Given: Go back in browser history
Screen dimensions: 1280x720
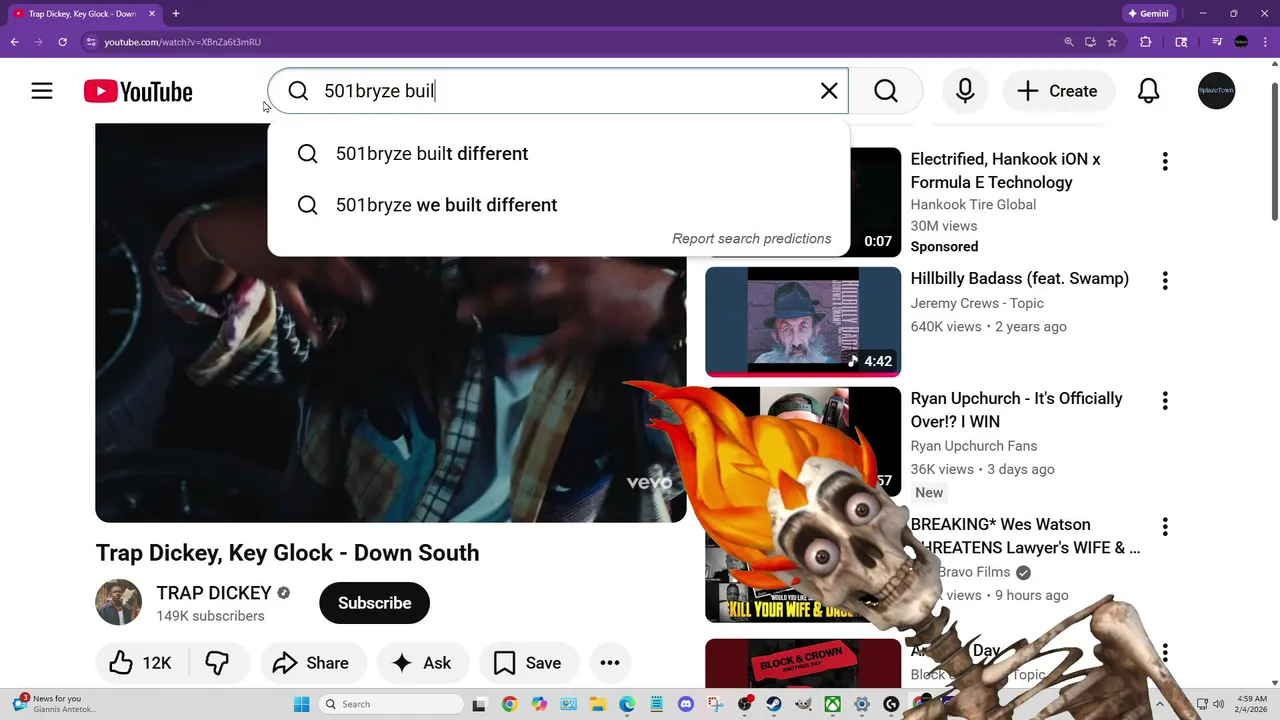Looking at the screenshot, I should [x=14, y=42].
